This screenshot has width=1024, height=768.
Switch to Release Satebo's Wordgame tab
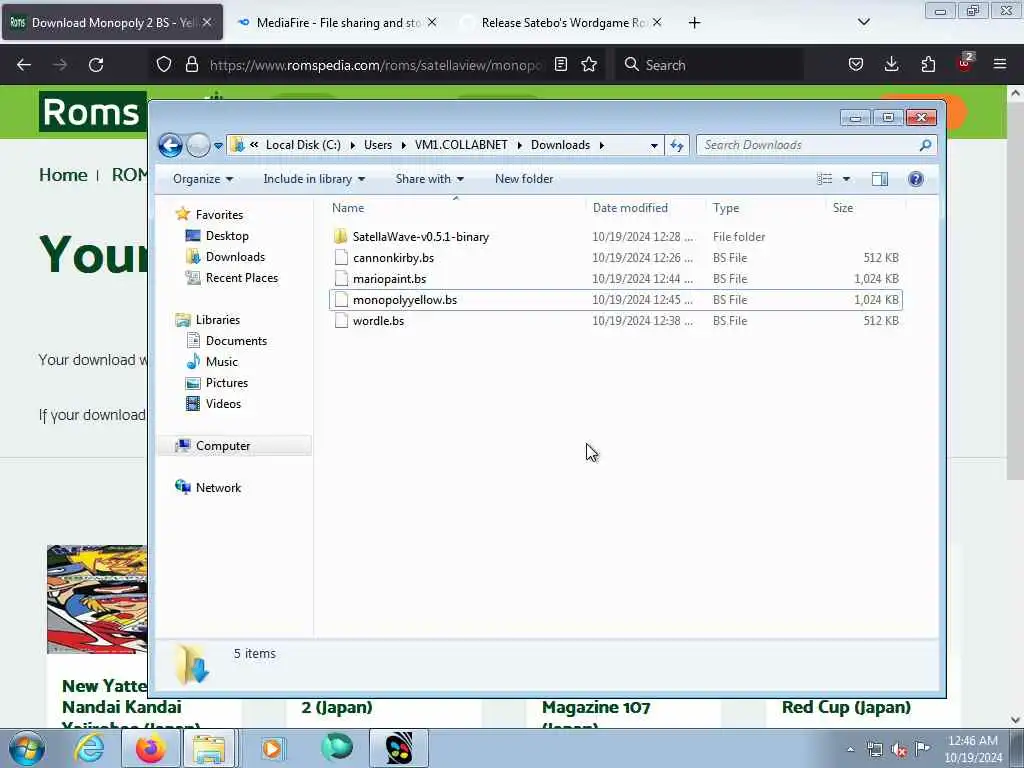tap(562, 23)
